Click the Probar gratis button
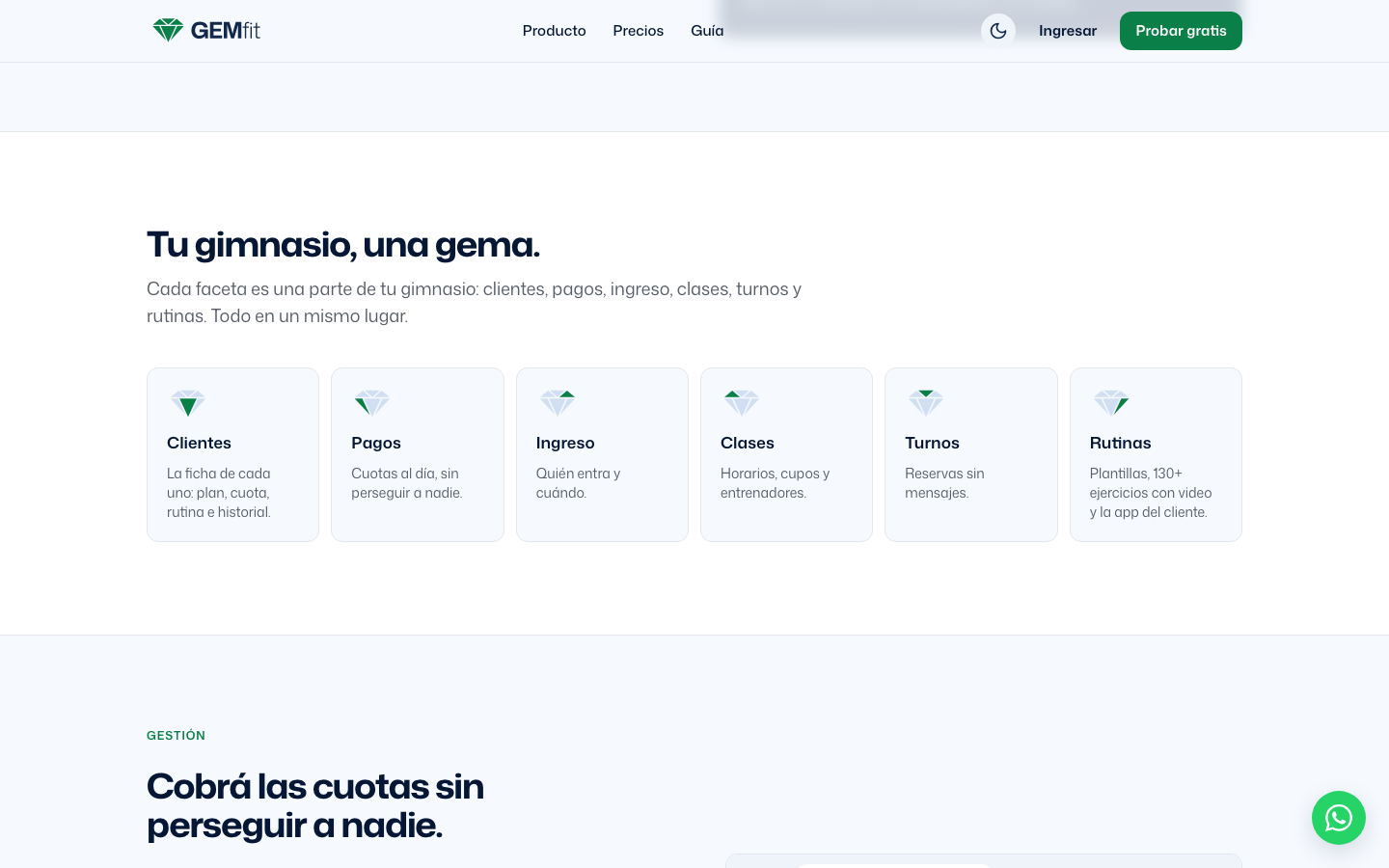Viewport: 1389px width, 868px height. 1181,31
